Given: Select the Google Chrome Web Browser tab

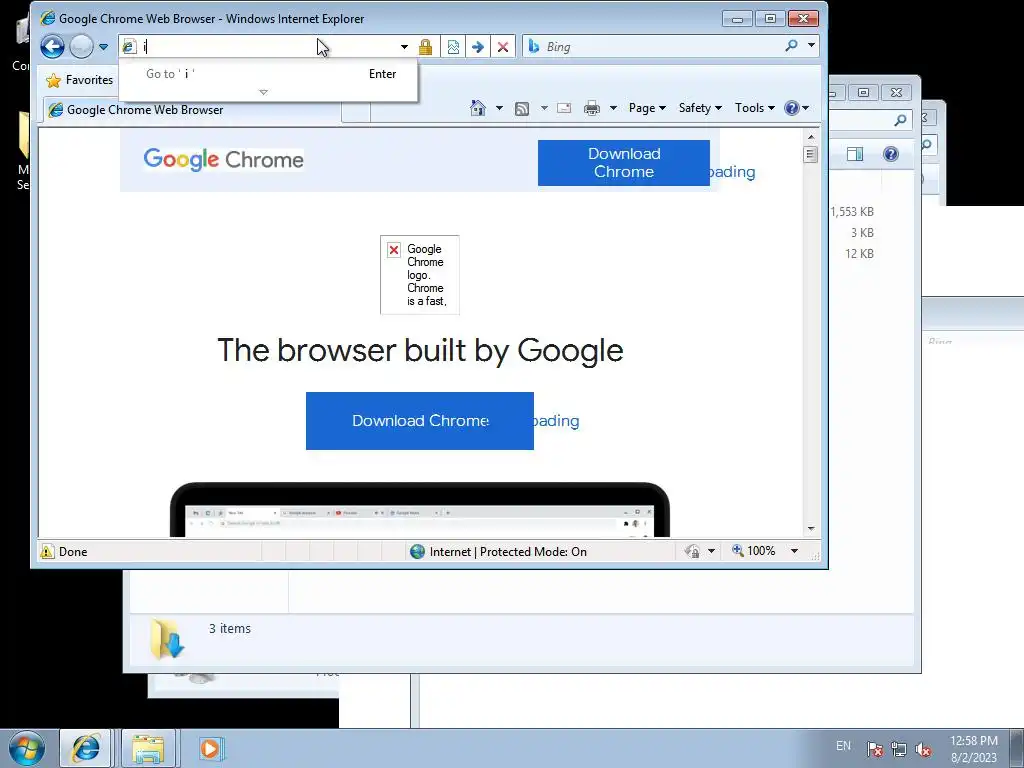Looking at the screenshot, I should point(192,110).
